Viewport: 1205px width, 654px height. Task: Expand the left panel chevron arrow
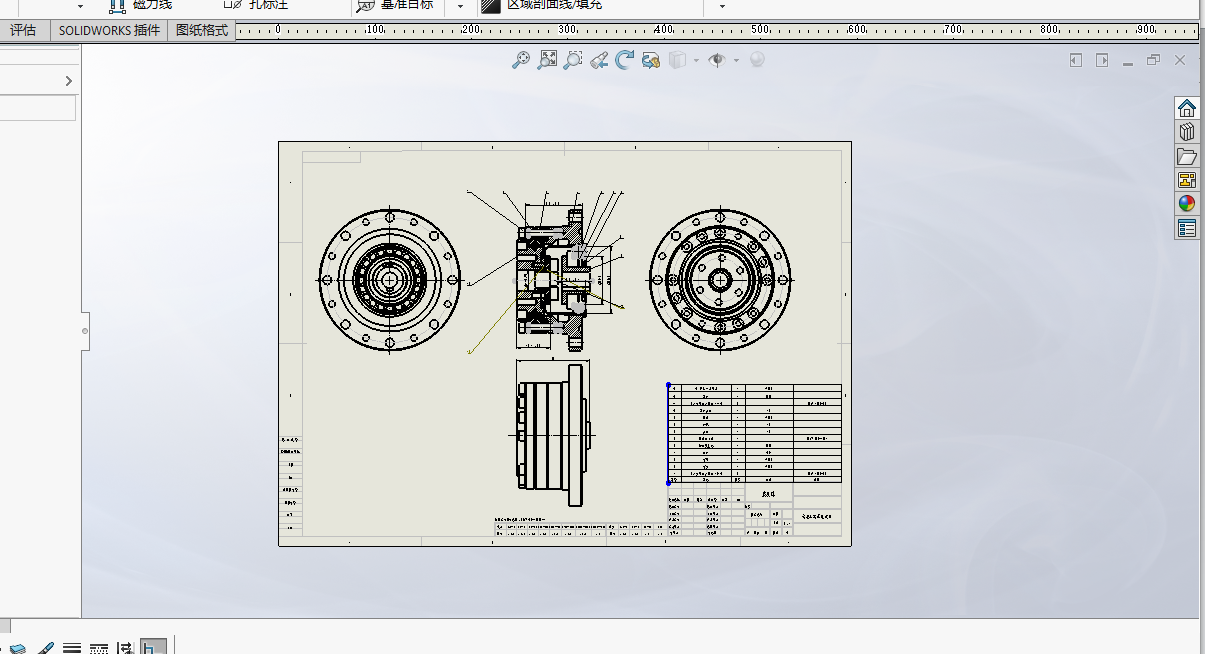click(69, 81)
